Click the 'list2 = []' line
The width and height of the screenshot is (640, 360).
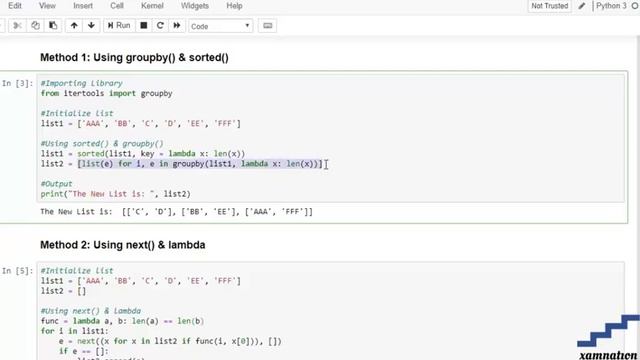click(63, 291)
